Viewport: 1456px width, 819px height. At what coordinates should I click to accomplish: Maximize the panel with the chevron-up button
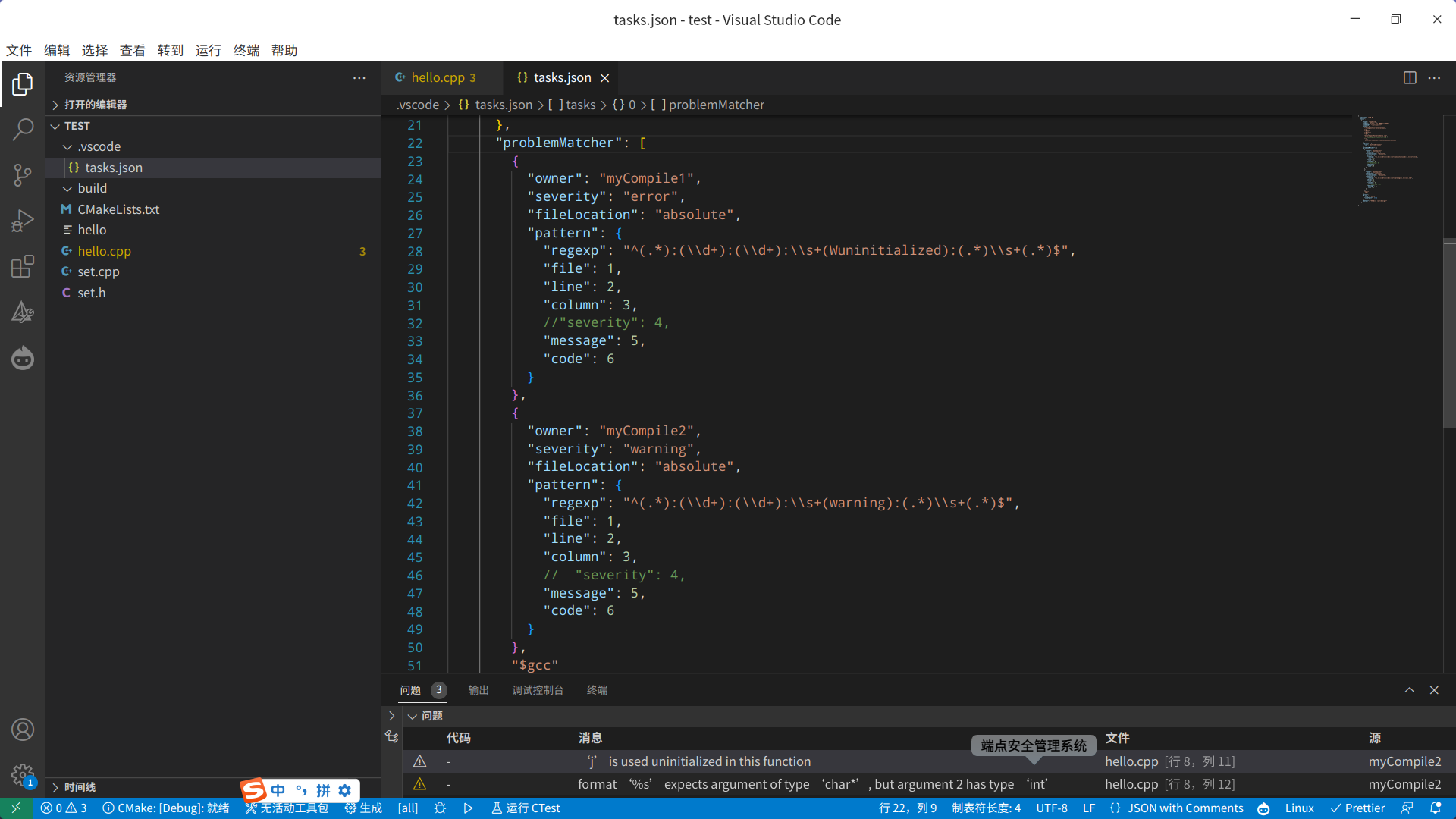[x=1409, y=690]
